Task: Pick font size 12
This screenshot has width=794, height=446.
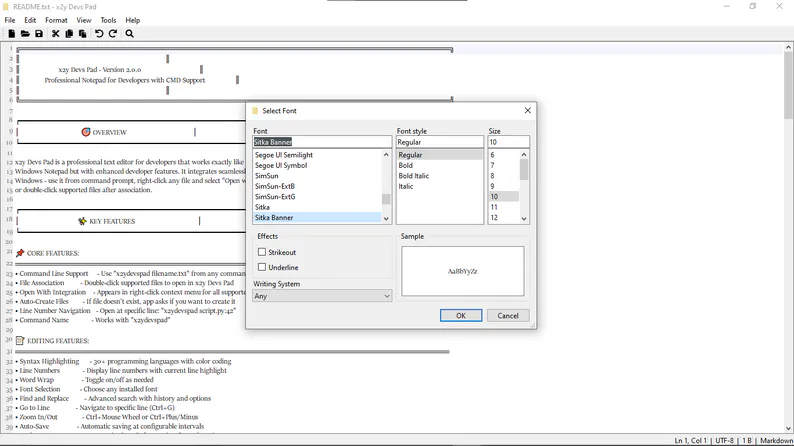Action: 503,218
